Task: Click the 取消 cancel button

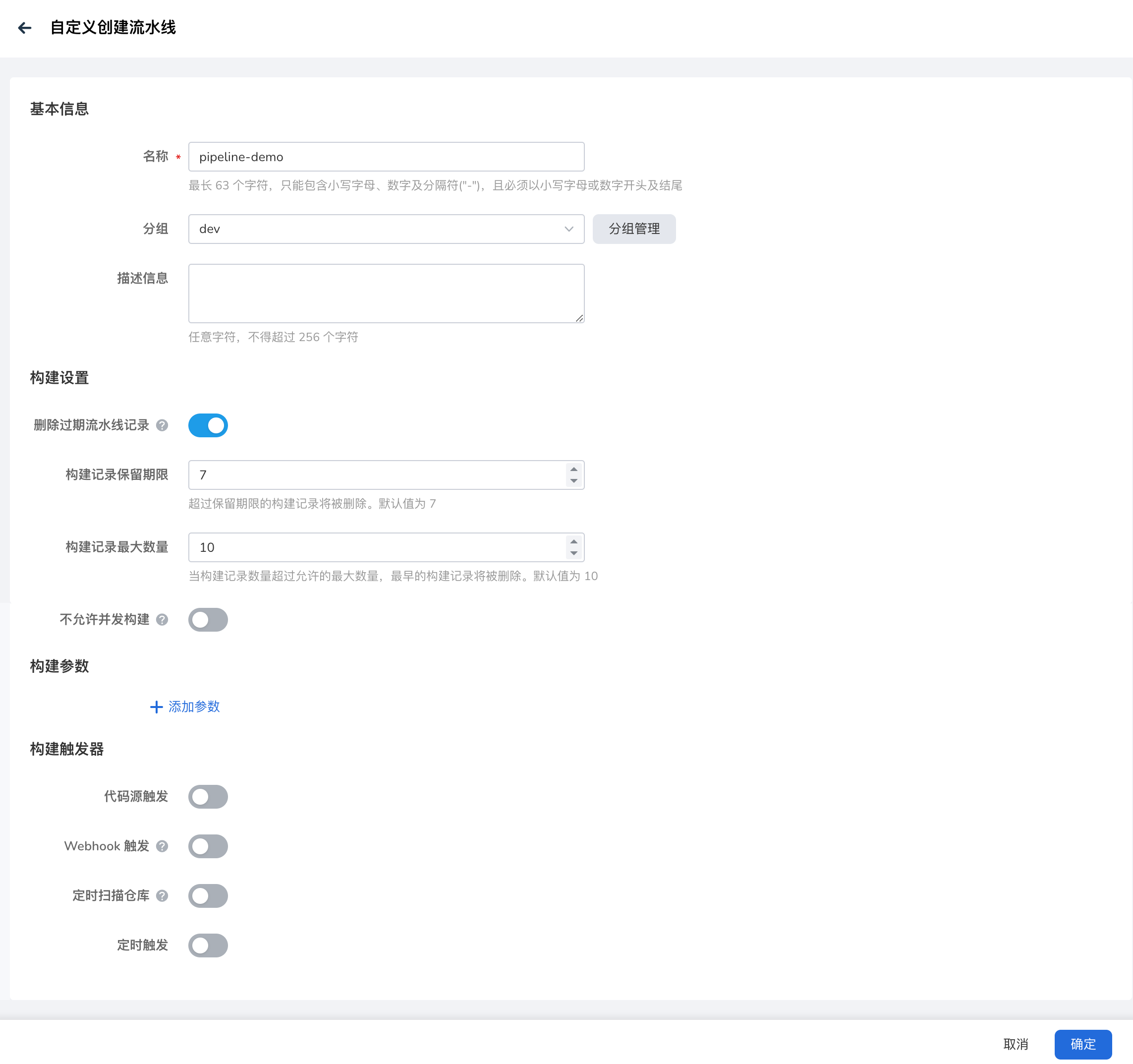Action: pos(1015,1044)
